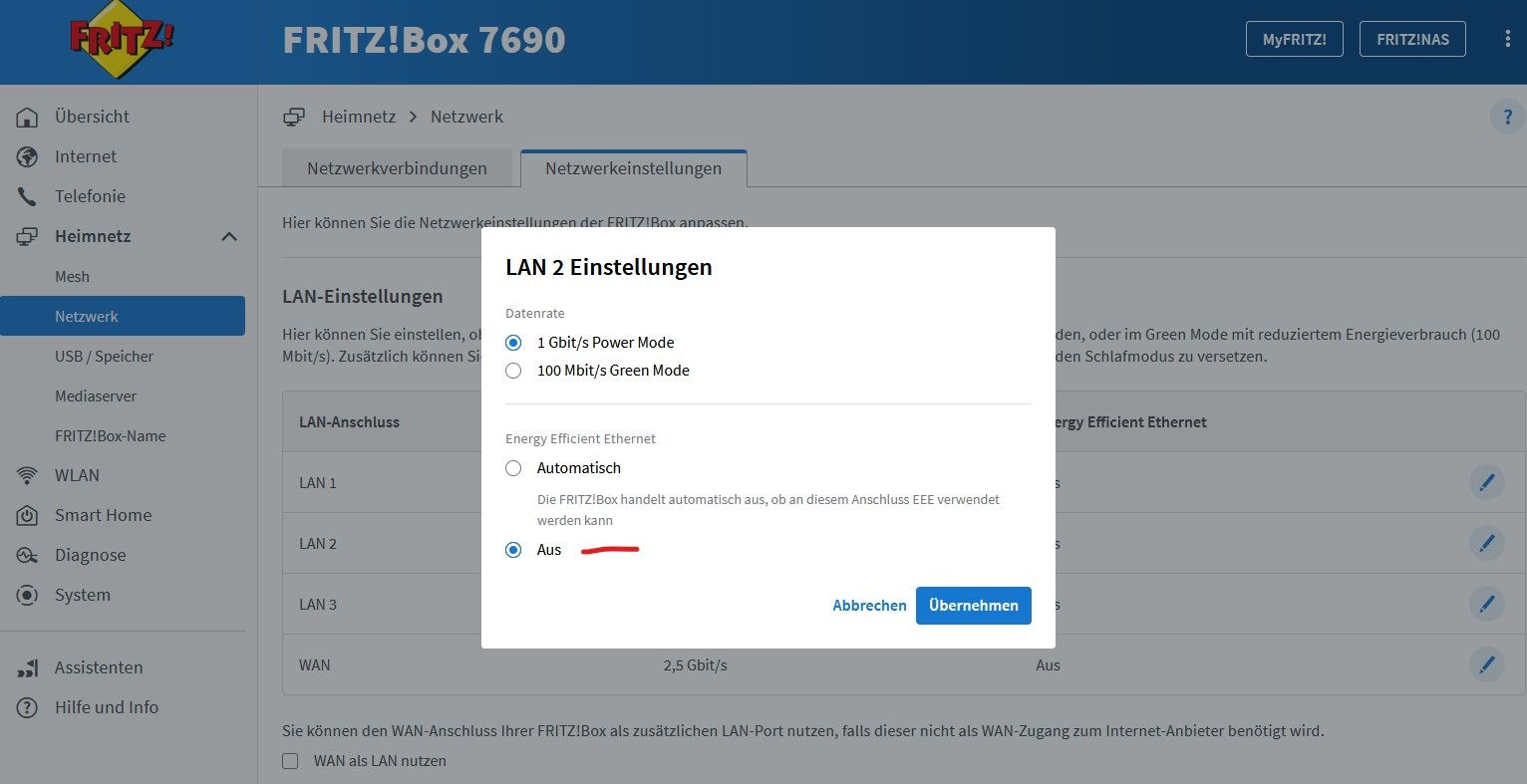Click the FRITZ!Box 7690 title
This screenshot has width=1527, height=784.
(424, 40)
